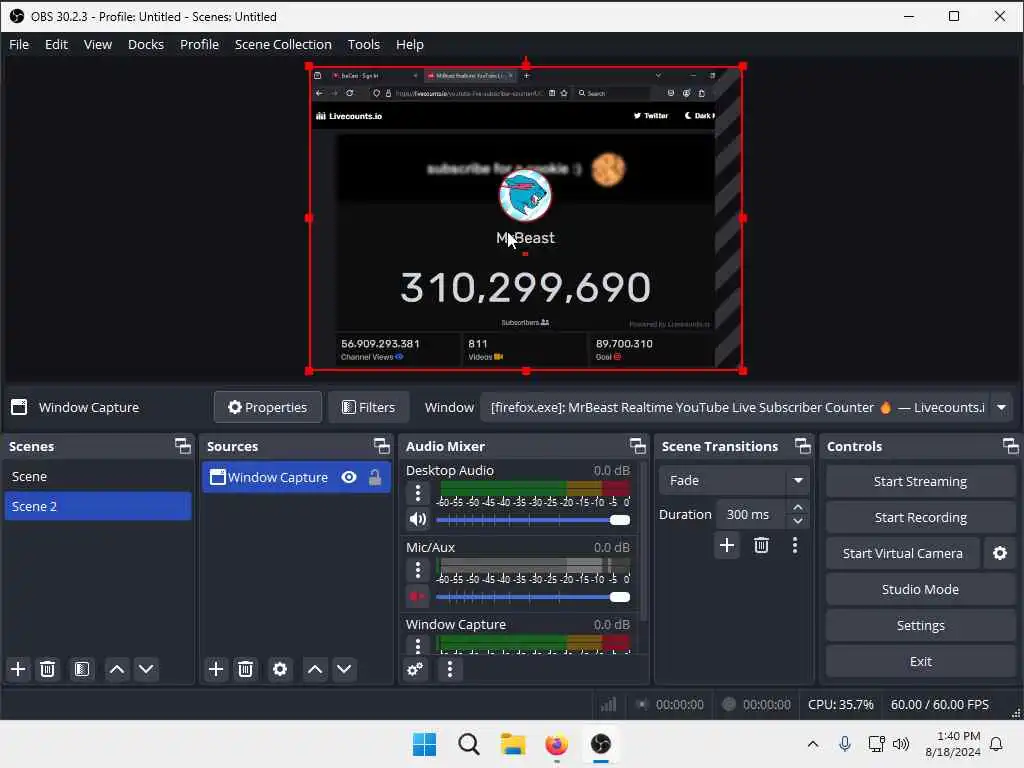Viewport: 1024px width, 768px height.
Task: Open Window selection dropdown arrow
Action: click(x=1001, y=407)
